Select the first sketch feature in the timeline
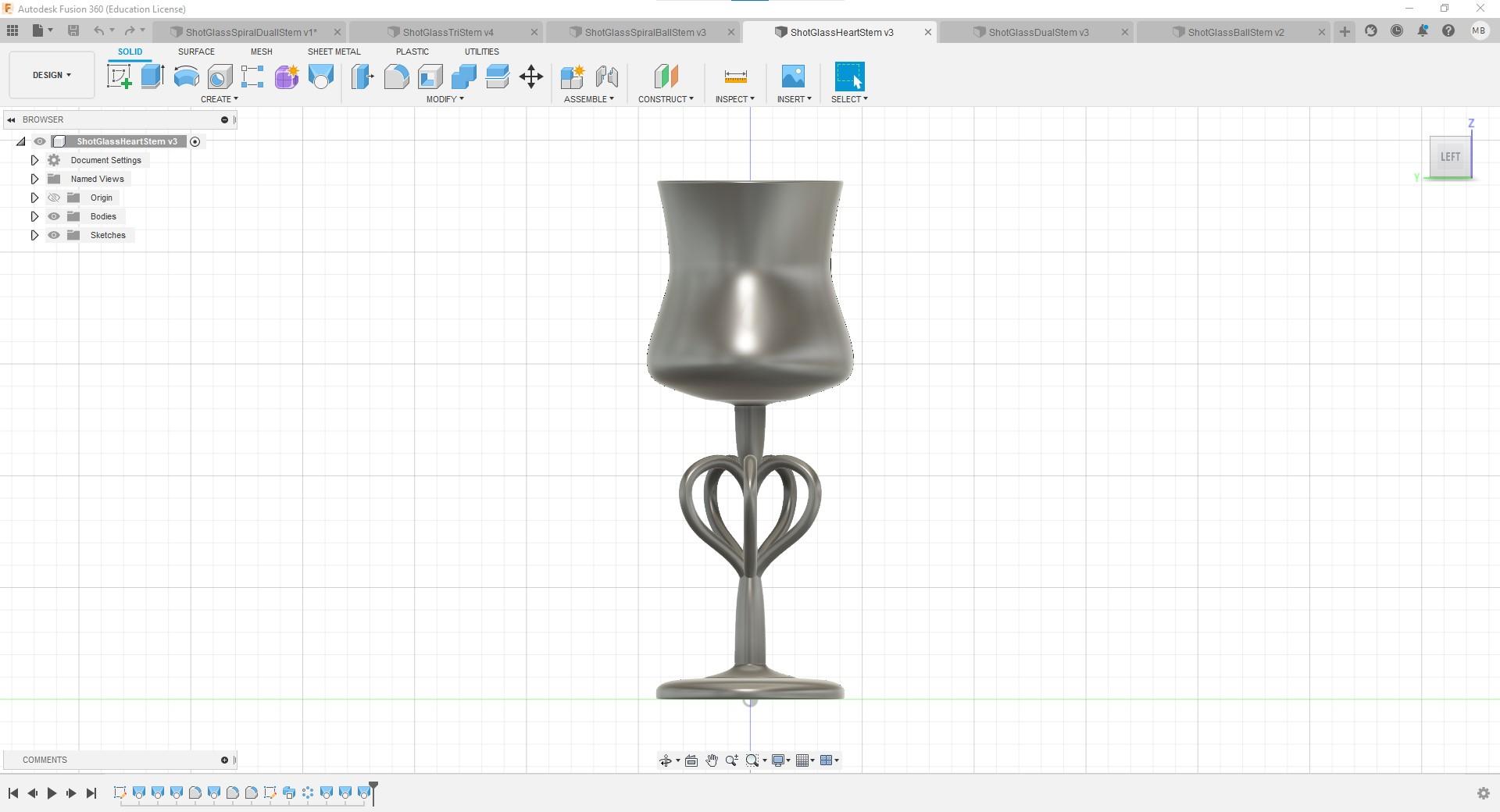Screen dimensions: 1500x812 (120, 793)
